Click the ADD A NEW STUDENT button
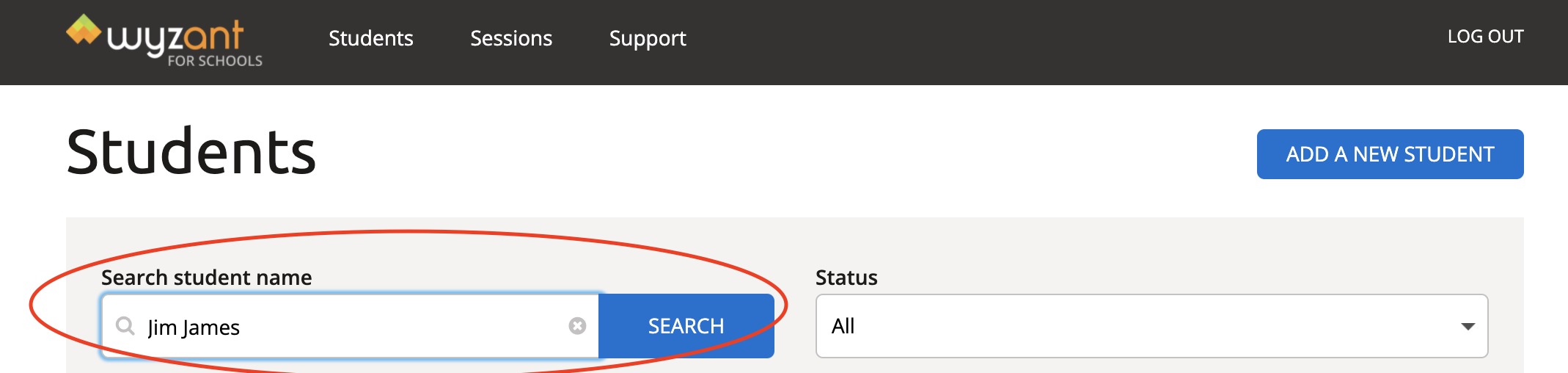The height and width of the screenshot is (373, 1568). click(x=1390, y=154)
